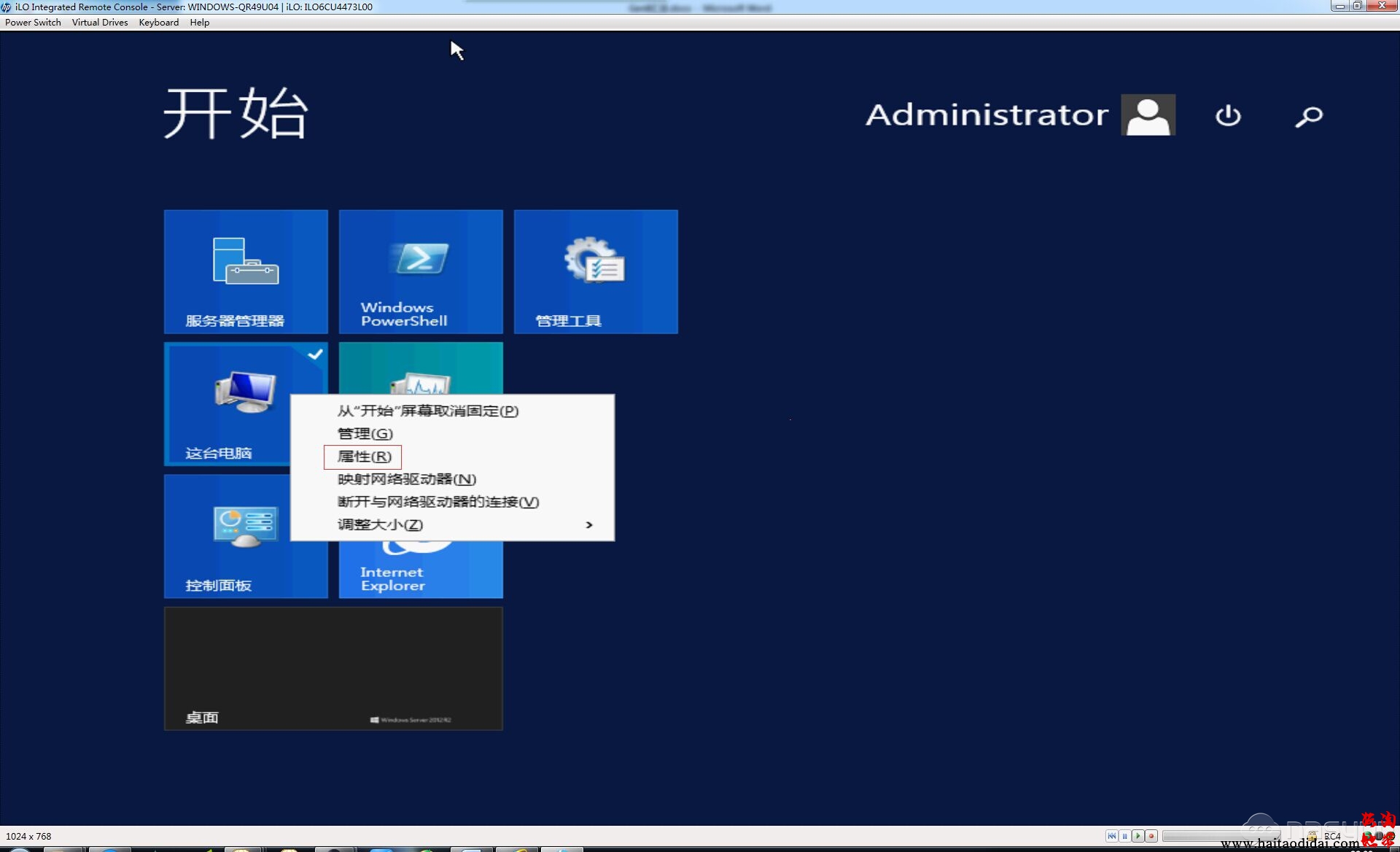Launch the Windows PowerShell tile
1400x852 pixels.
(421, 271)
